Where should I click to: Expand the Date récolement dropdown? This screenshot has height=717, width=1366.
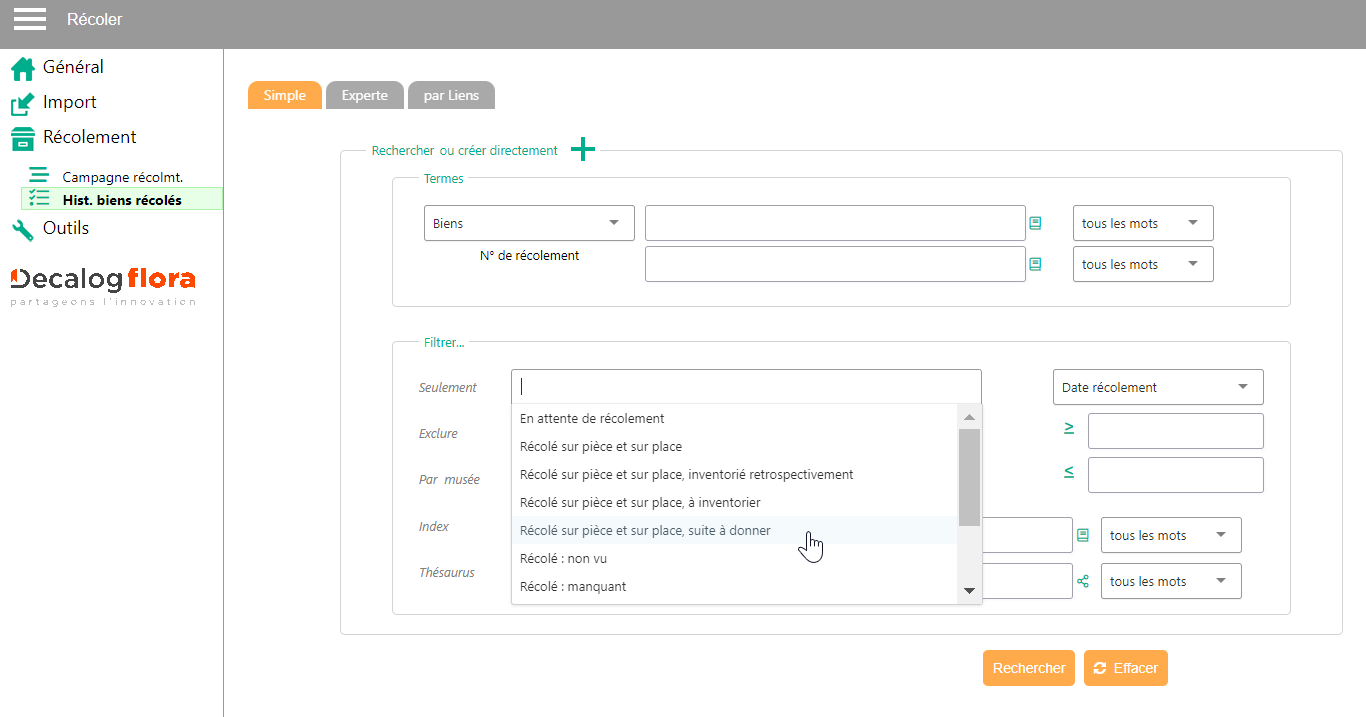click(x=1157, y=387)
